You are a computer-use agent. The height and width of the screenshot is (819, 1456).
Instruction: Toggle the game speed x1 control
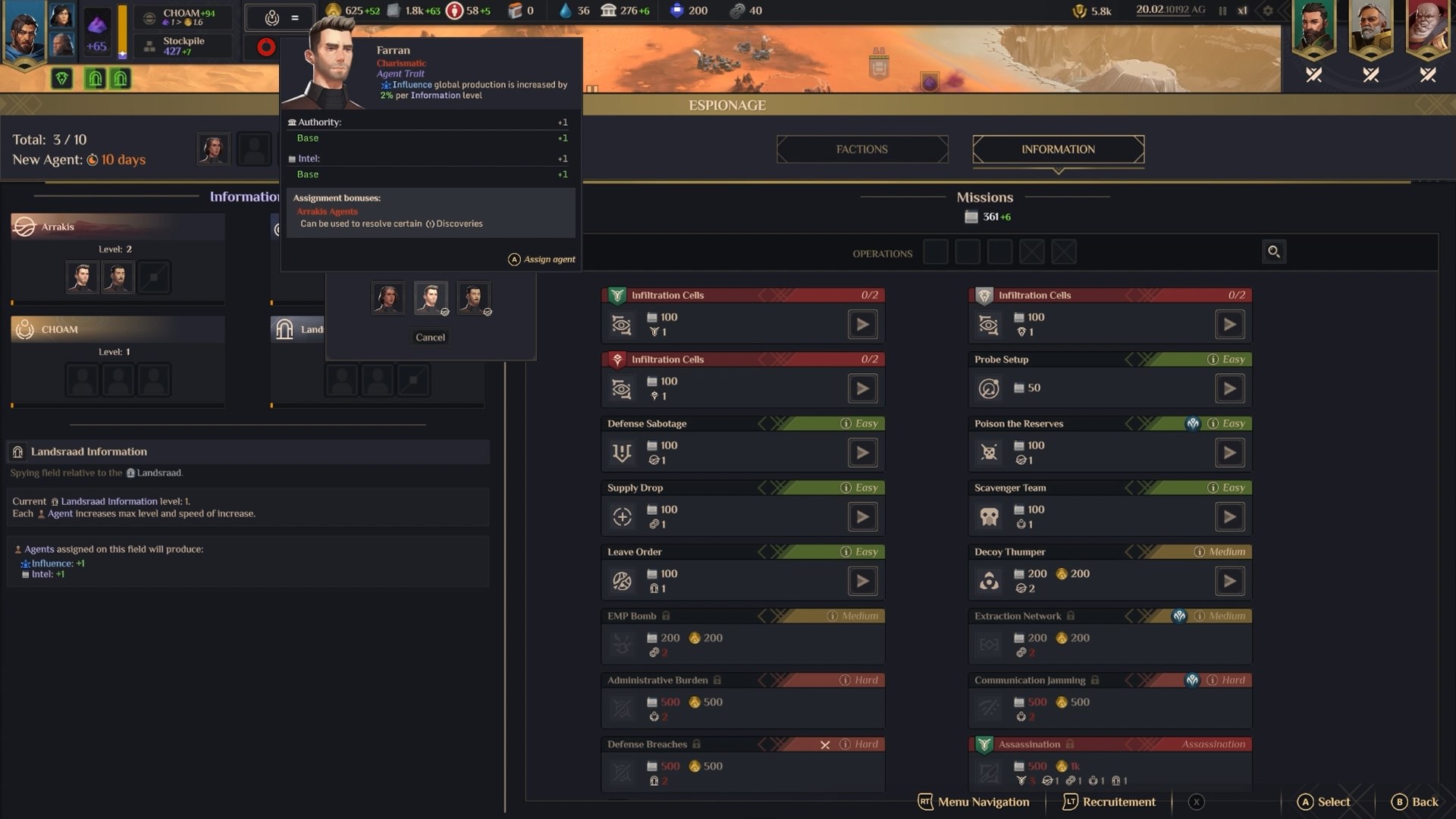coord(1242,11)
